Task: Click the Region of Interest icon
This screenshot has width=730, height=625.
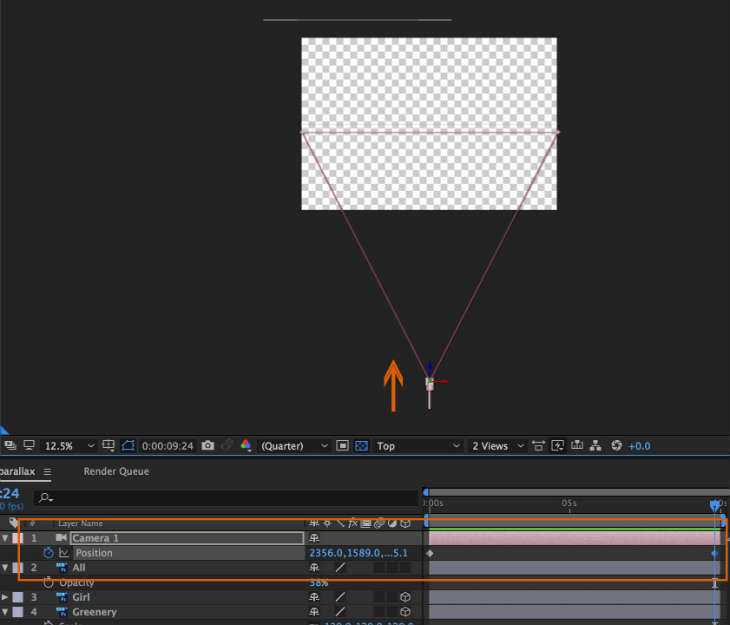Action: [x=343, y=446]
